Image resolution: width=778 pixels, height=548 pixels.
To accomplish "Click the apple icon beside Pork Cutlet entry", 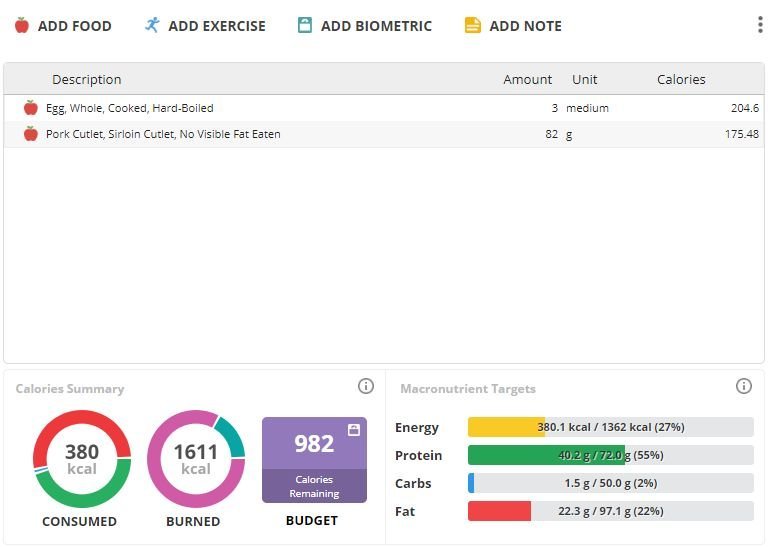I will [31, 134].
